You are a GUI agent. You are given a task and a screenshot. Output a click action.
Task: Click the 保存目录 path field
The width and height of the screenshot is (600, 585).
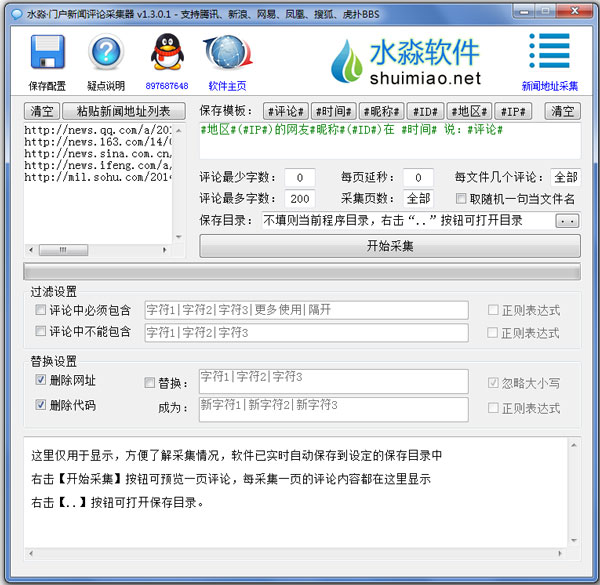(x=408, y=221)
